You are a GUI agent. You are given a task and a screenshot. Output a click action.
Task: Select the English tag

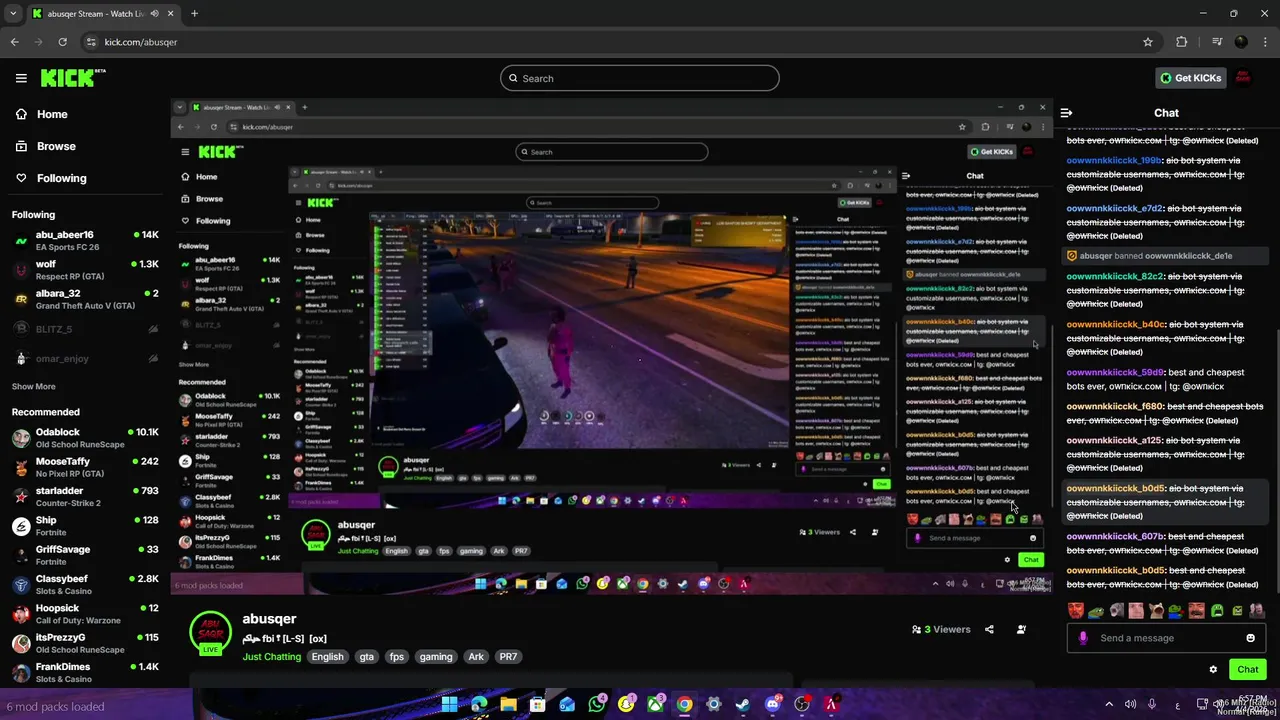327,657
